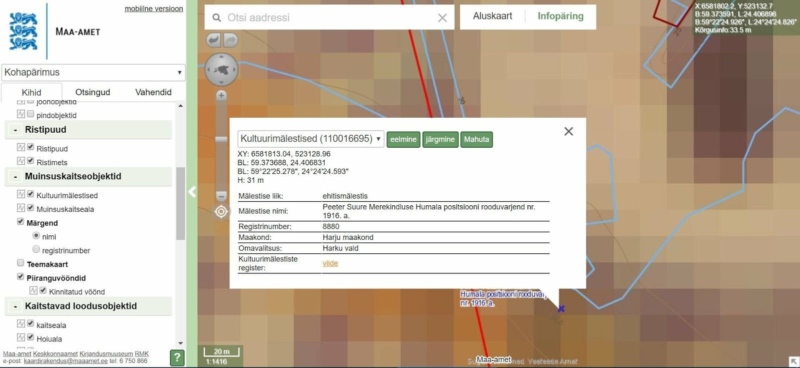Open the Kohapärimus map dropdown
Image resolution: width=800 pixels, height=368 pixels.
pos(93,72)
